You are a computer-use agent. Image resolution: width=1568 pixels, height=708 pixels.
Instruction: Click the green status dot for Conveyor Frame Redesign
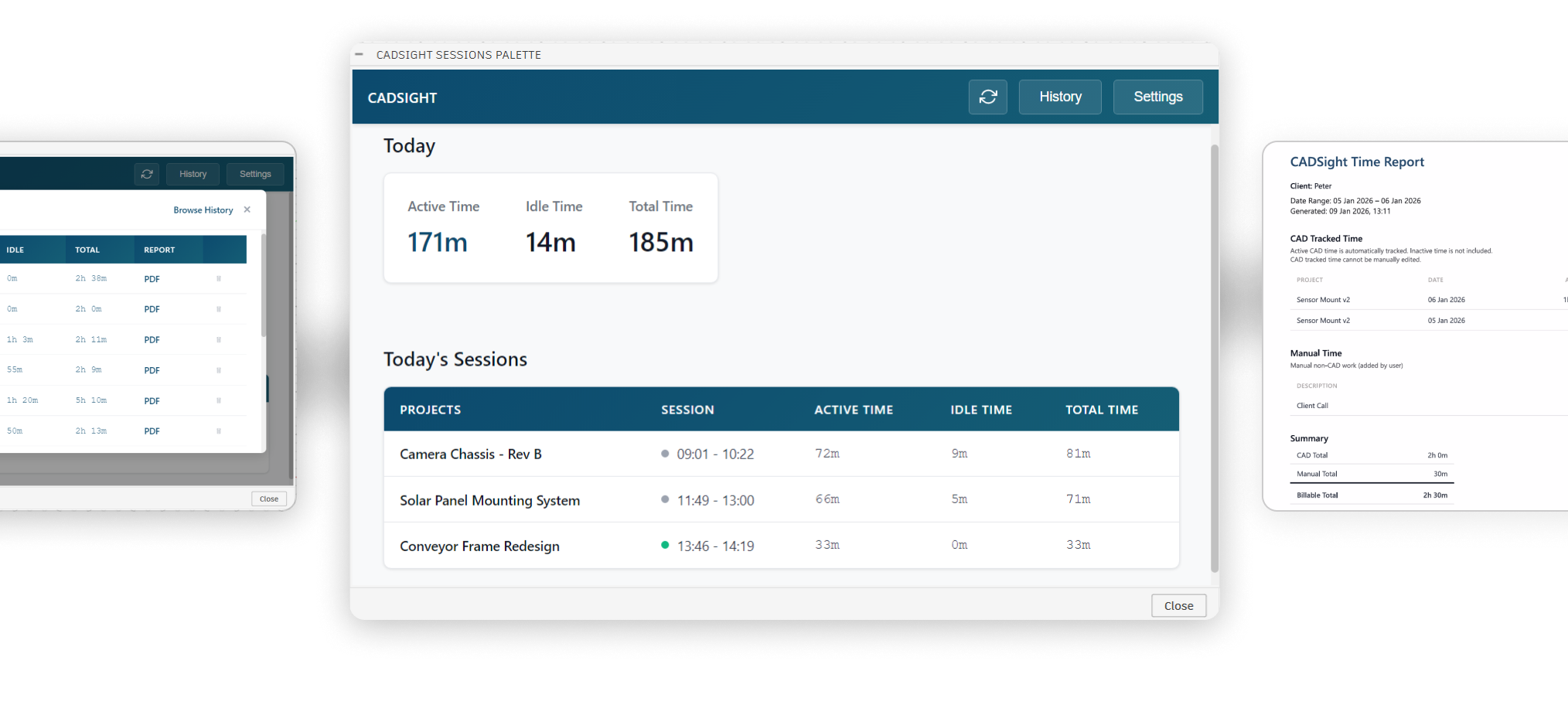(665, 545)
